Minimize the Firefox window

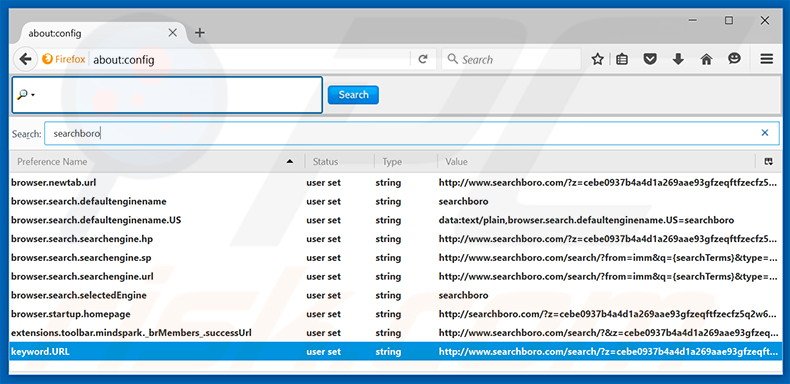point(693,21)
